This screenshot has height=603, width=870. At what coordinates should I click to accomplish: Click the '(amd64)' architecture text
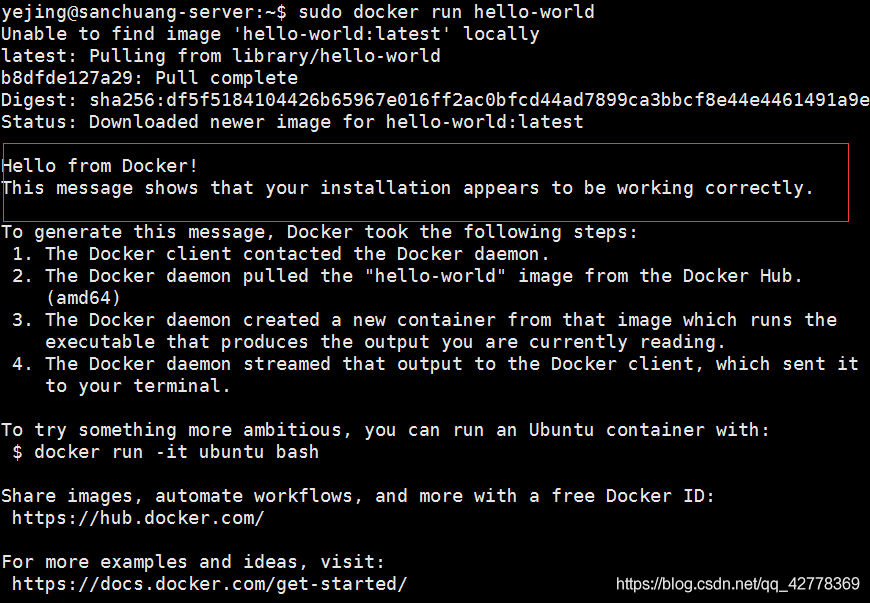83,298
